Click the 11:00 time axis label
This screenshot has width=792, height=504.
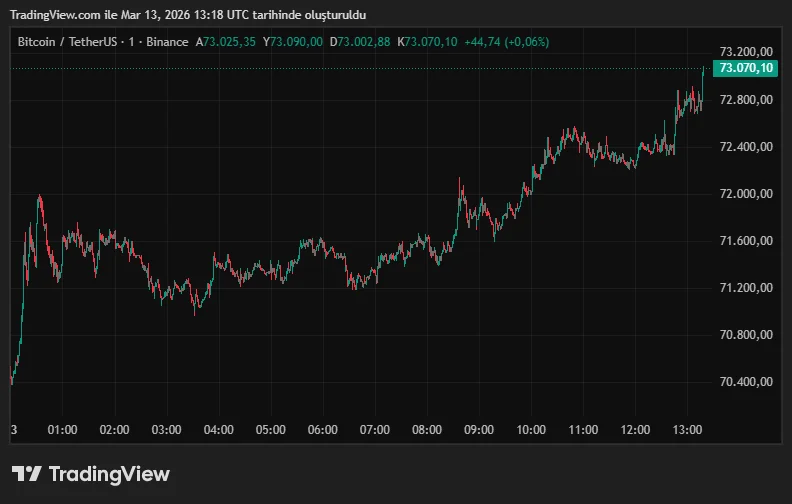[x=583, y=430]
